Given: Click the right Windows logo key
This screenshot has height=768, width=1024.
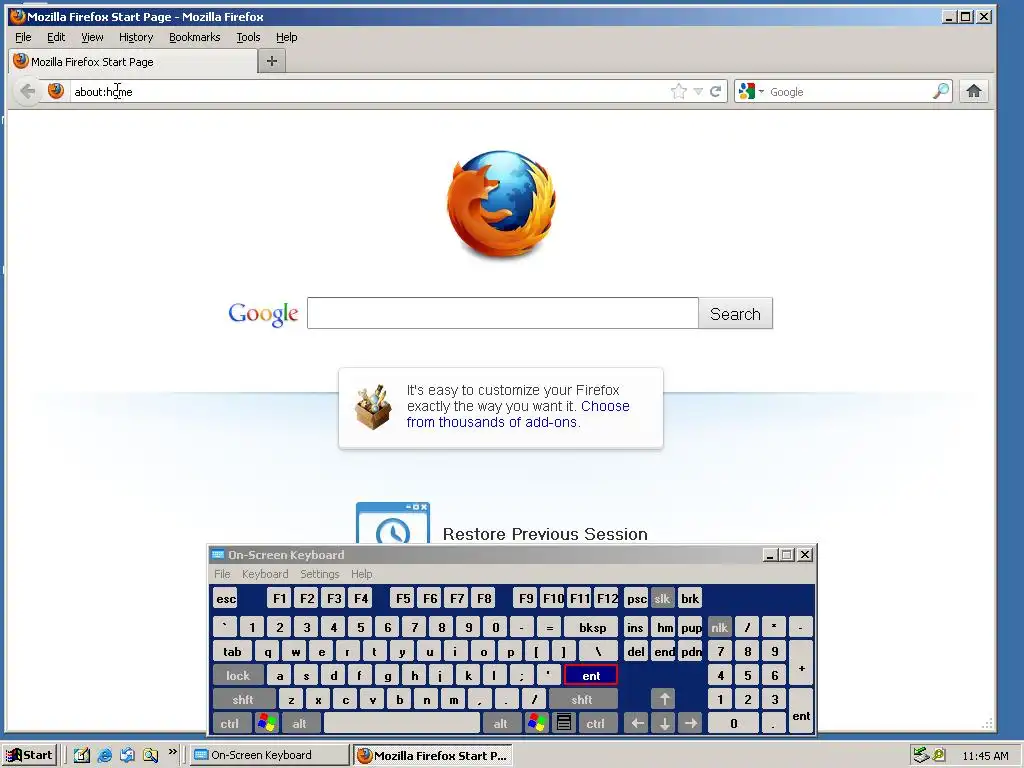Looking at the screenshot, I should click(536, 724).
